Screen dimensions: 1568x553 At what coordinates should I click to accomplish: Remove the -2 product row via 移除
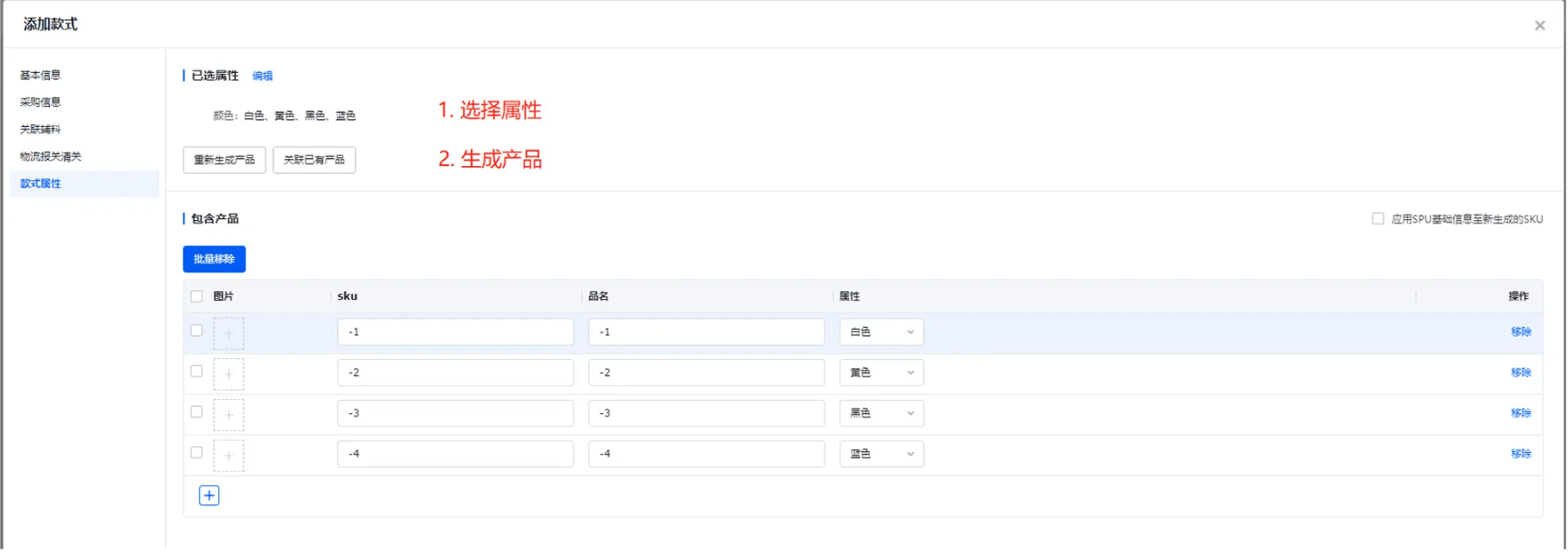tap(1520, 373)
